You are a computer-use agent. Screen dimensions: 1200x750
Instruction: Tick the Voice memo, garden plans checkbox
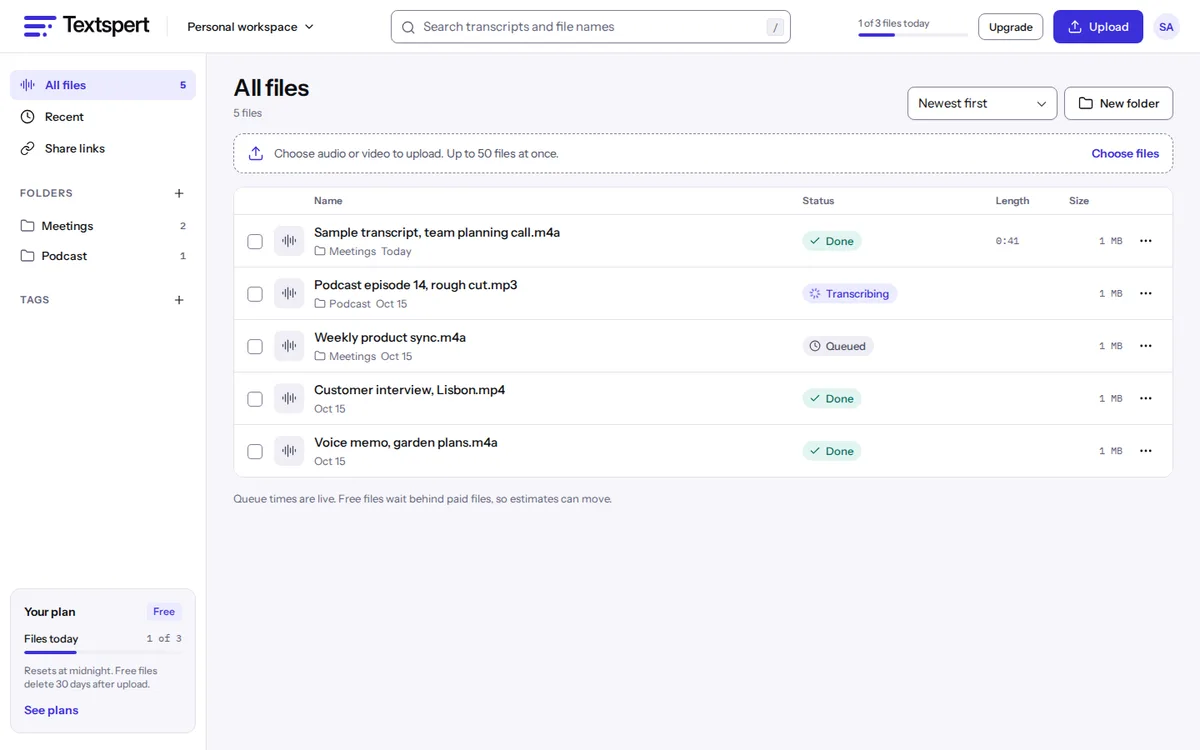pyautogui.click(x=255, y=451)
